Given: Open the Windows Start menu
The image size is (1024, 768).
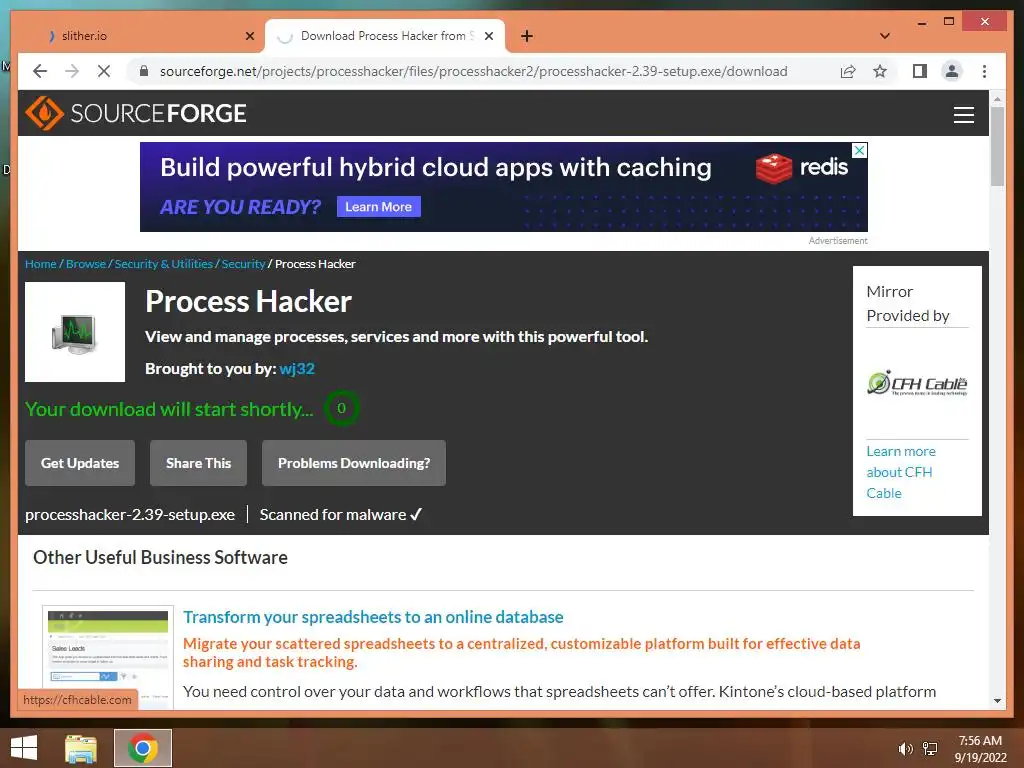Looking at the screenshot, I should click(24, 748).
